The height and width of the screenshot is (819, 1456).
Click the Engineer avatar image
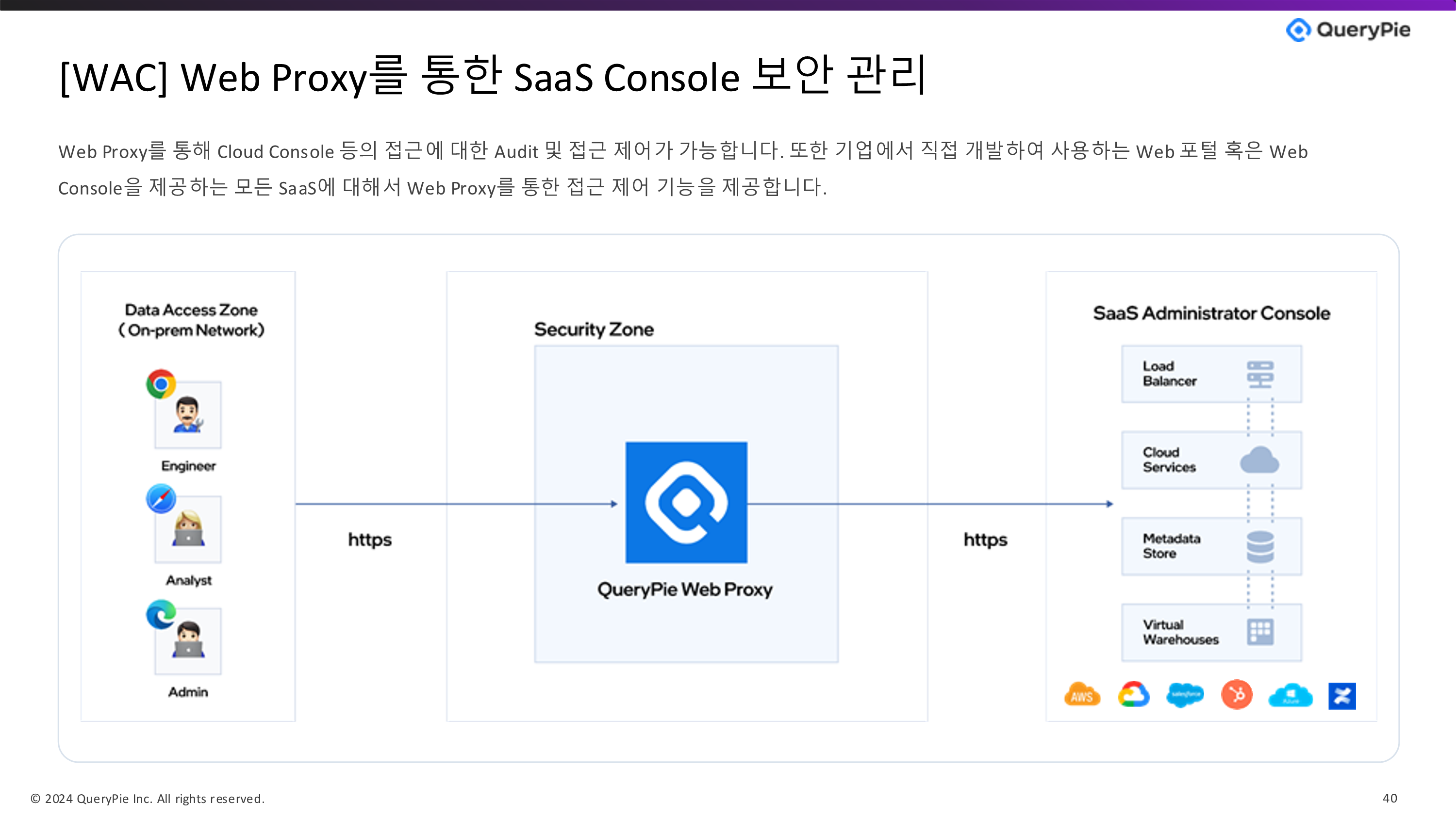(x=188, y=415)
